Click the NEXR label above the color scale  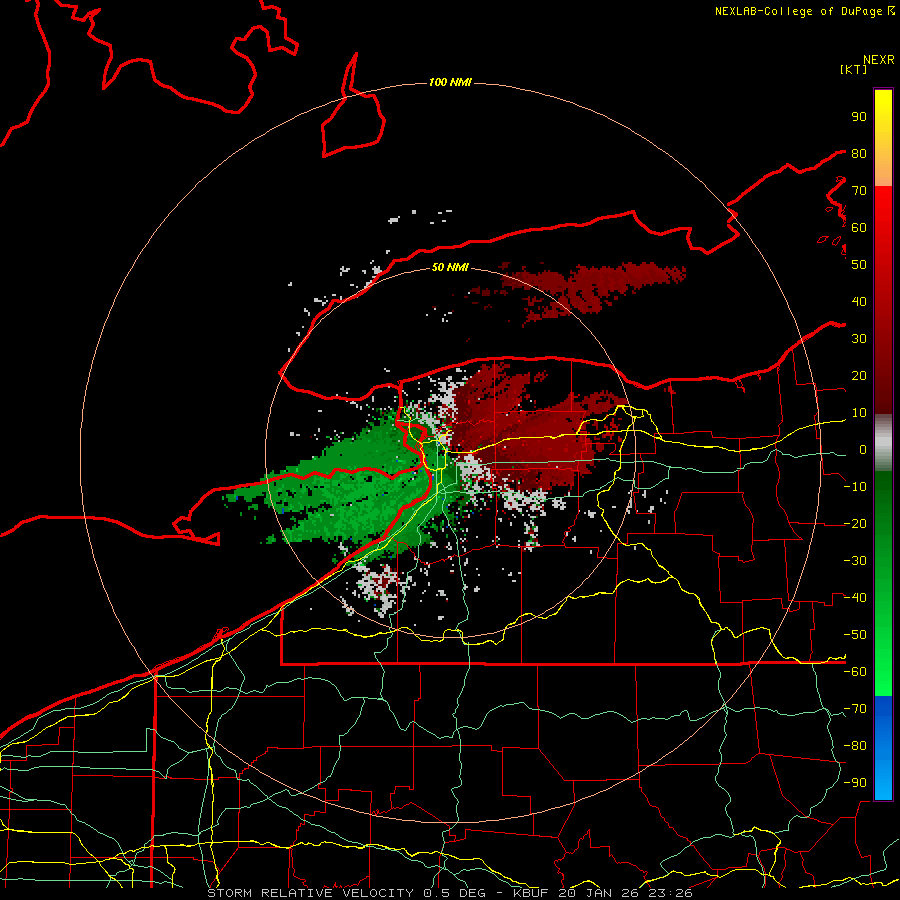tap(879, 60)
